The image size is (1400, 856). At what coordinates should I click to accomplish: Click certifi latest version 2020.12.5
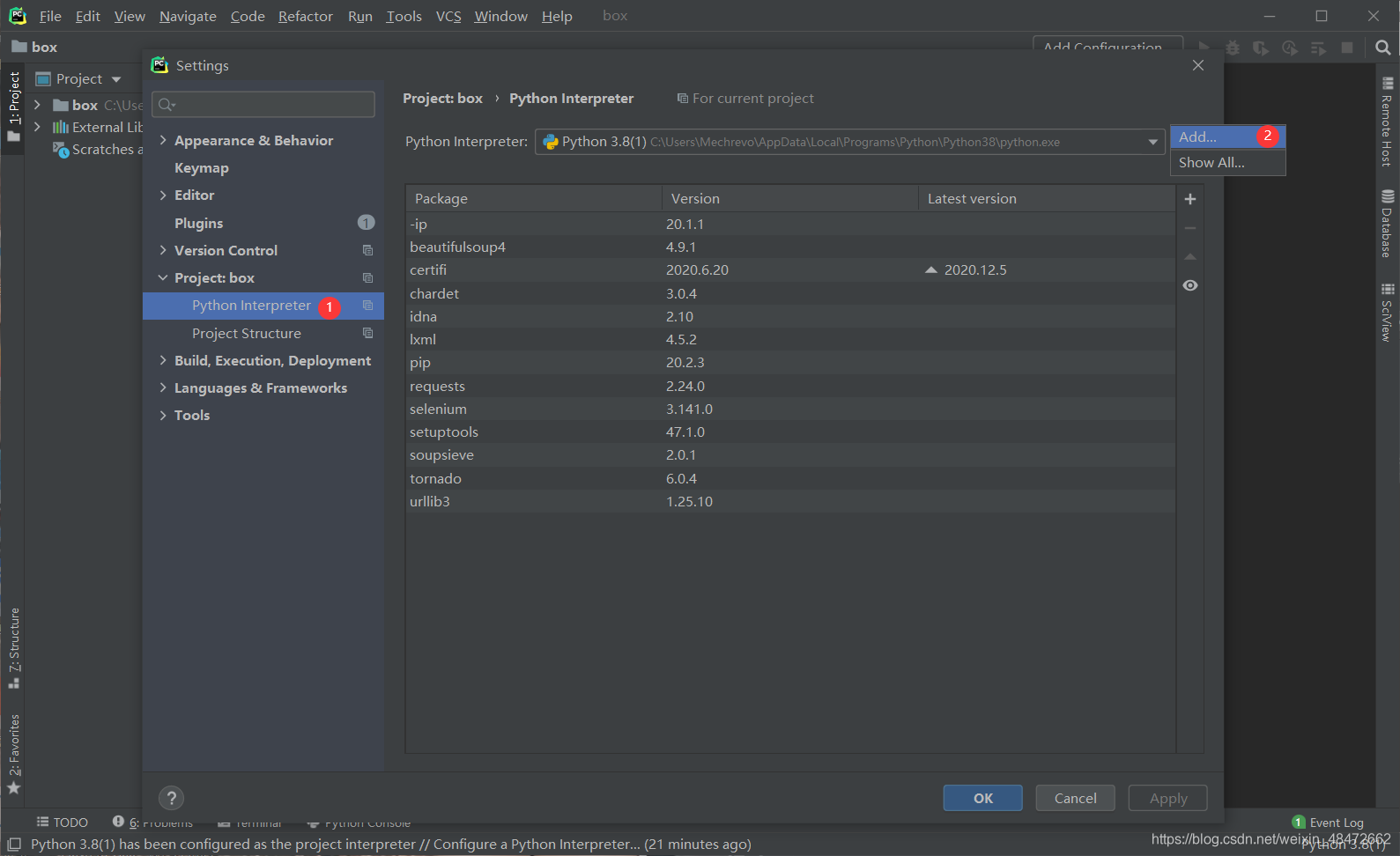[974, 269]
